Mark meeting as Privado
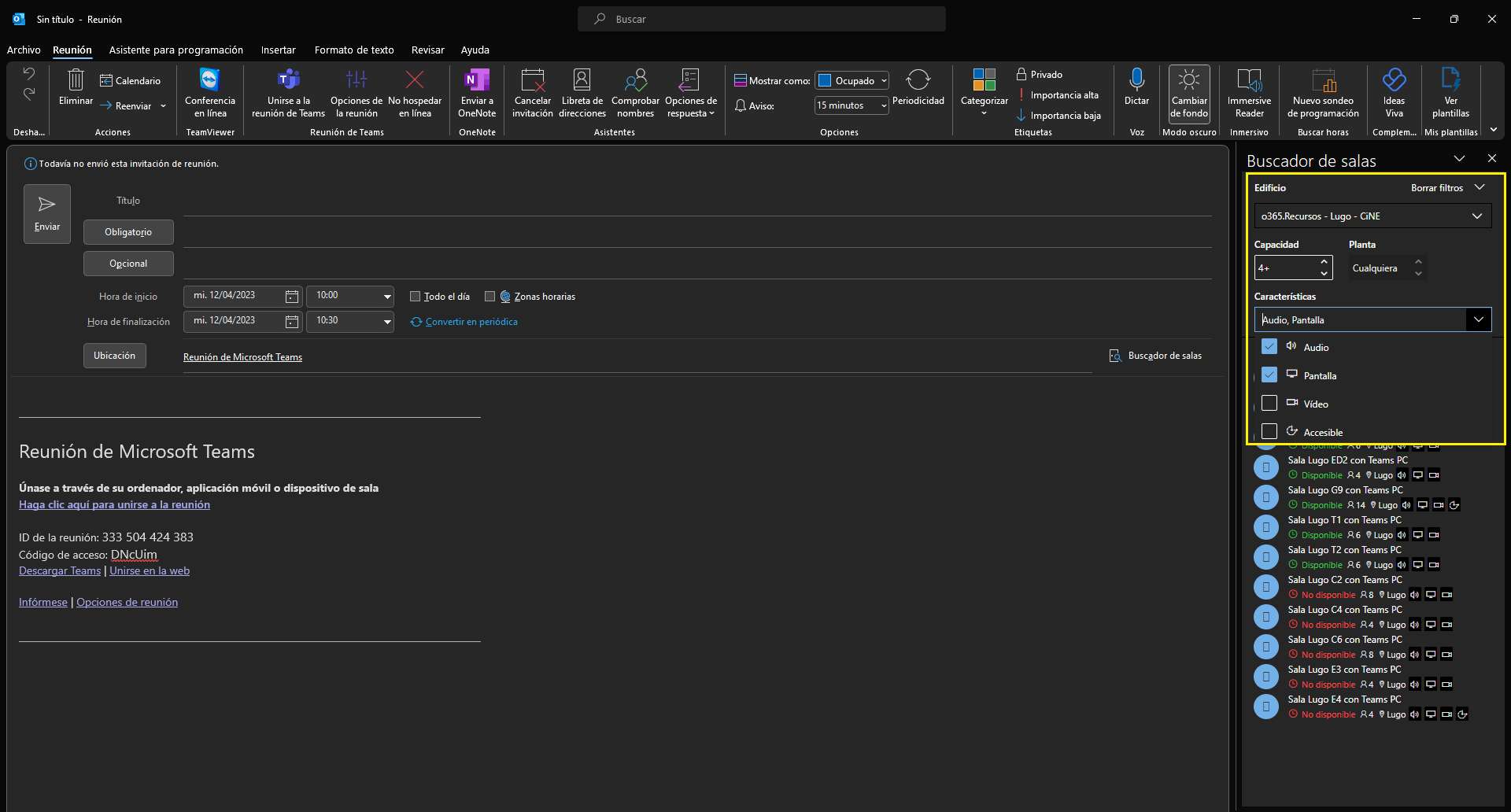This screenshot has height=812, width=1511. 1039,74
